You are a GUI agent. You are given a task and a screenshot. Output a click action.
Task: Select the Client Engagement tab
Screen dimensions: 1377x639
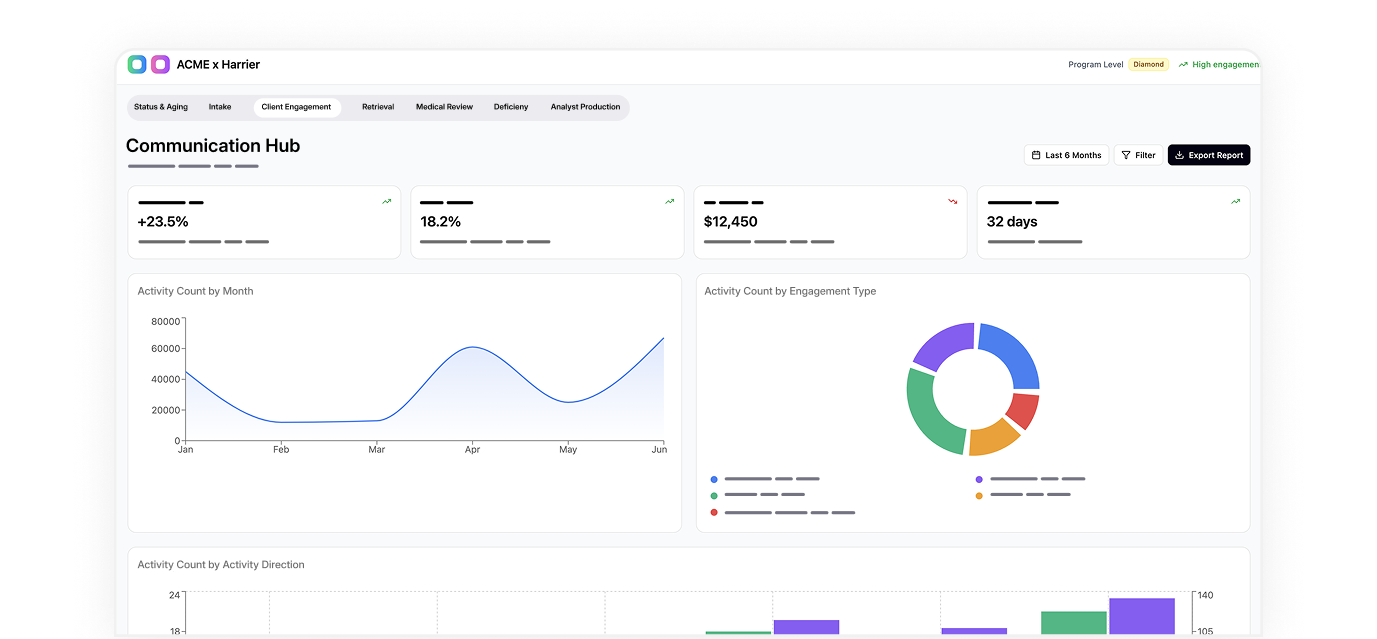pos(296,107)
